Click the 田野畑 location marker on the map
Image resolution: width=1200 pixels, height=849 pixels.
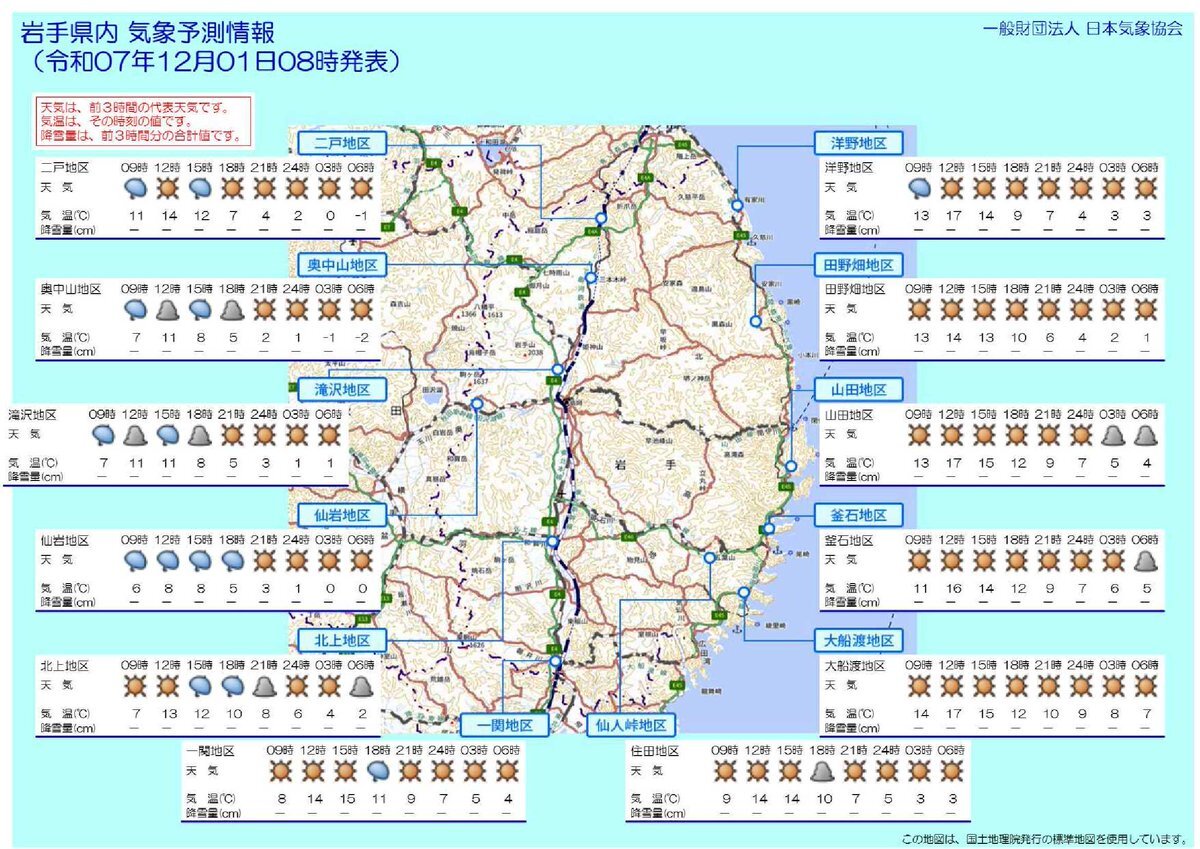[755, 322]
